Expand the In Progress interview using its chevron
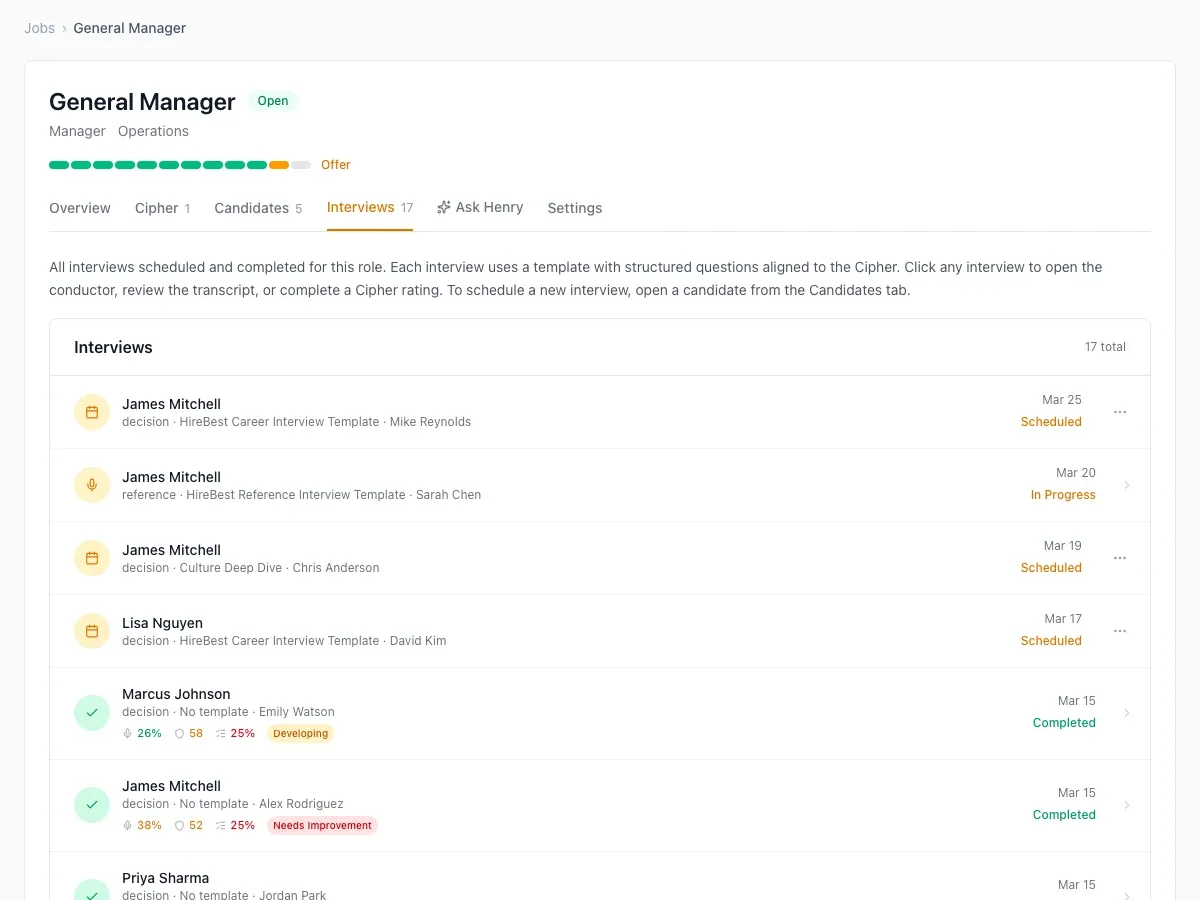This screenshot has height=900, width=1200. coord(1127,485)
